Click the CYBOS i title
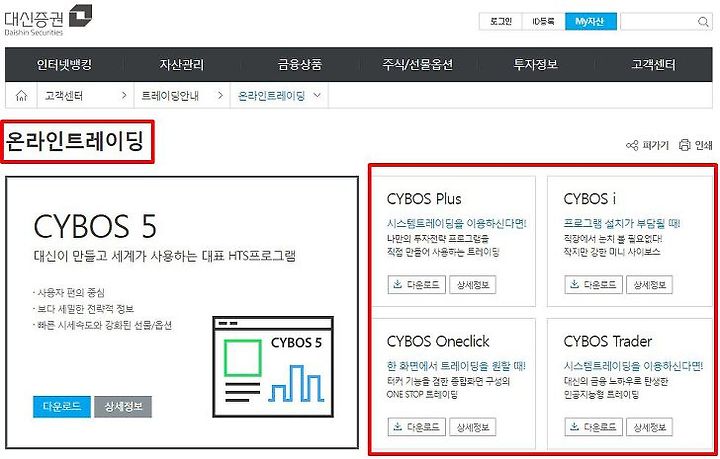The height and width of the screenshot is (459, 720). coord(590,199)
